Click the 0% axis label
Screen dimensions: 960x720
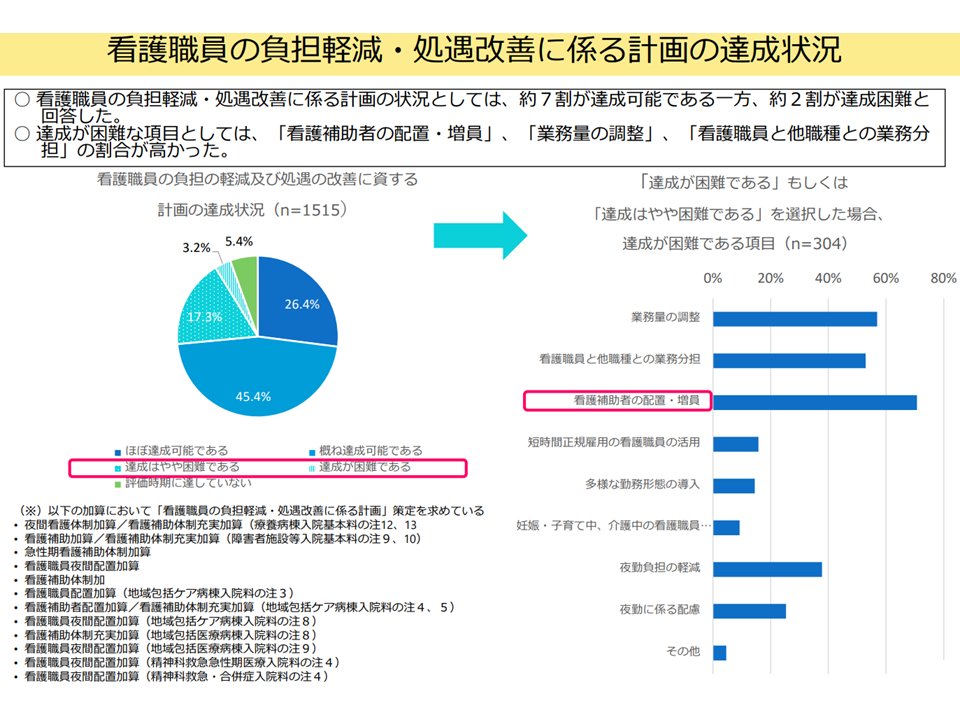click(x=713, y=279)
